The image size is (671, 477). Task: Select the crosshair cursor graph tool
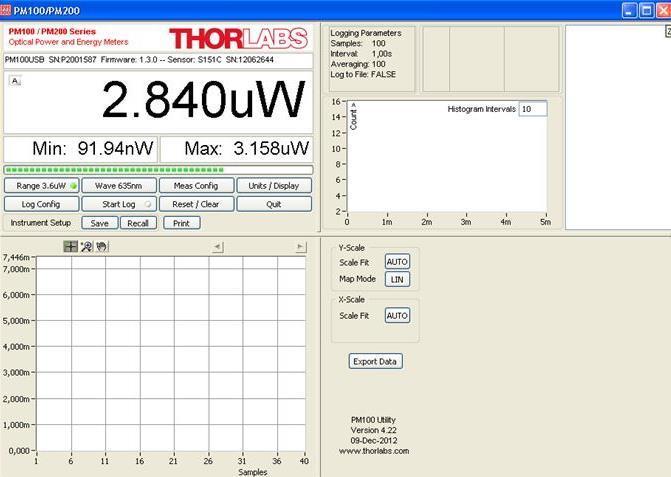[71, 246]
